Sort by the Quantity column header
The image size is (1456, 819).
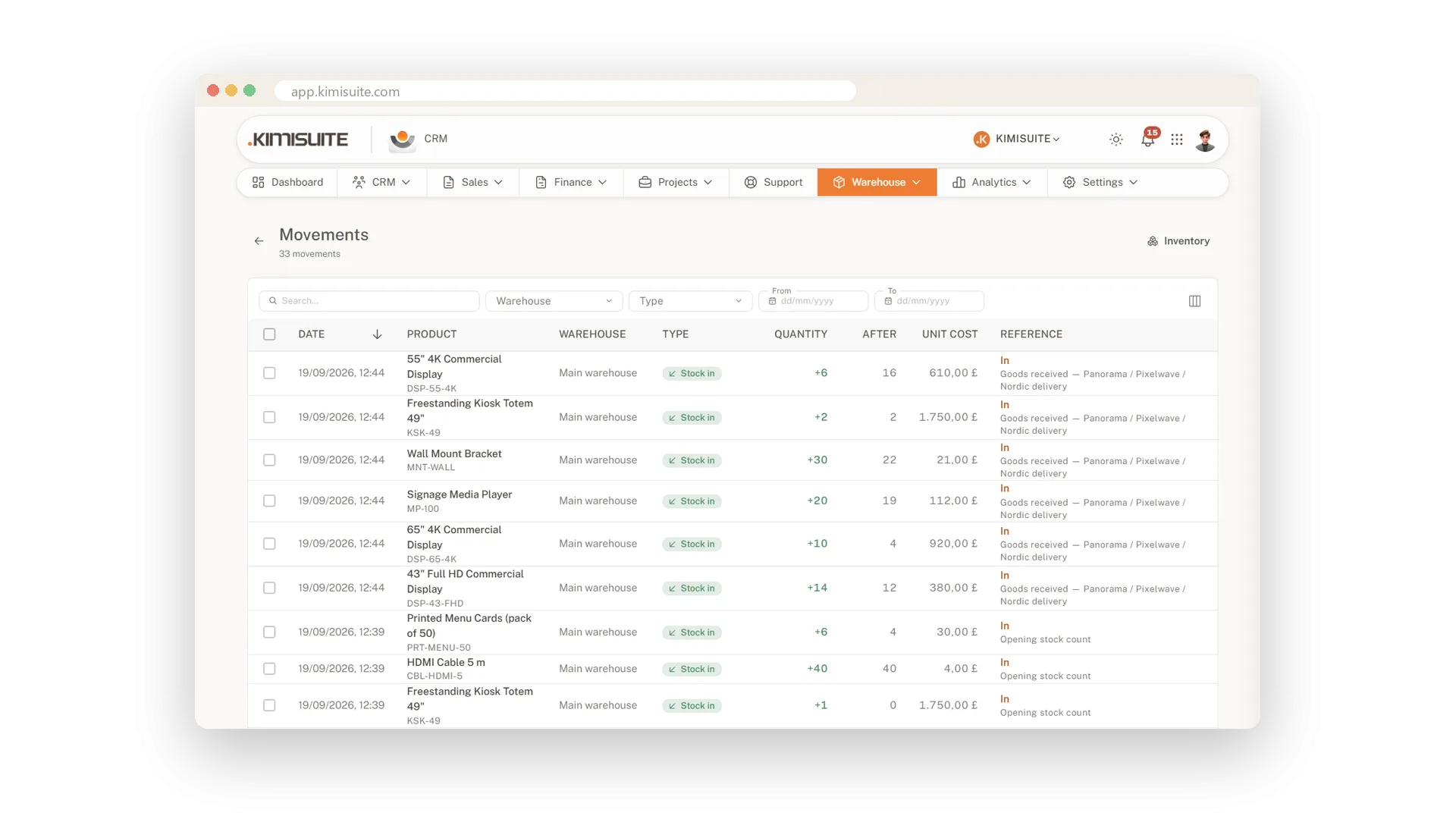click(801, 334)
